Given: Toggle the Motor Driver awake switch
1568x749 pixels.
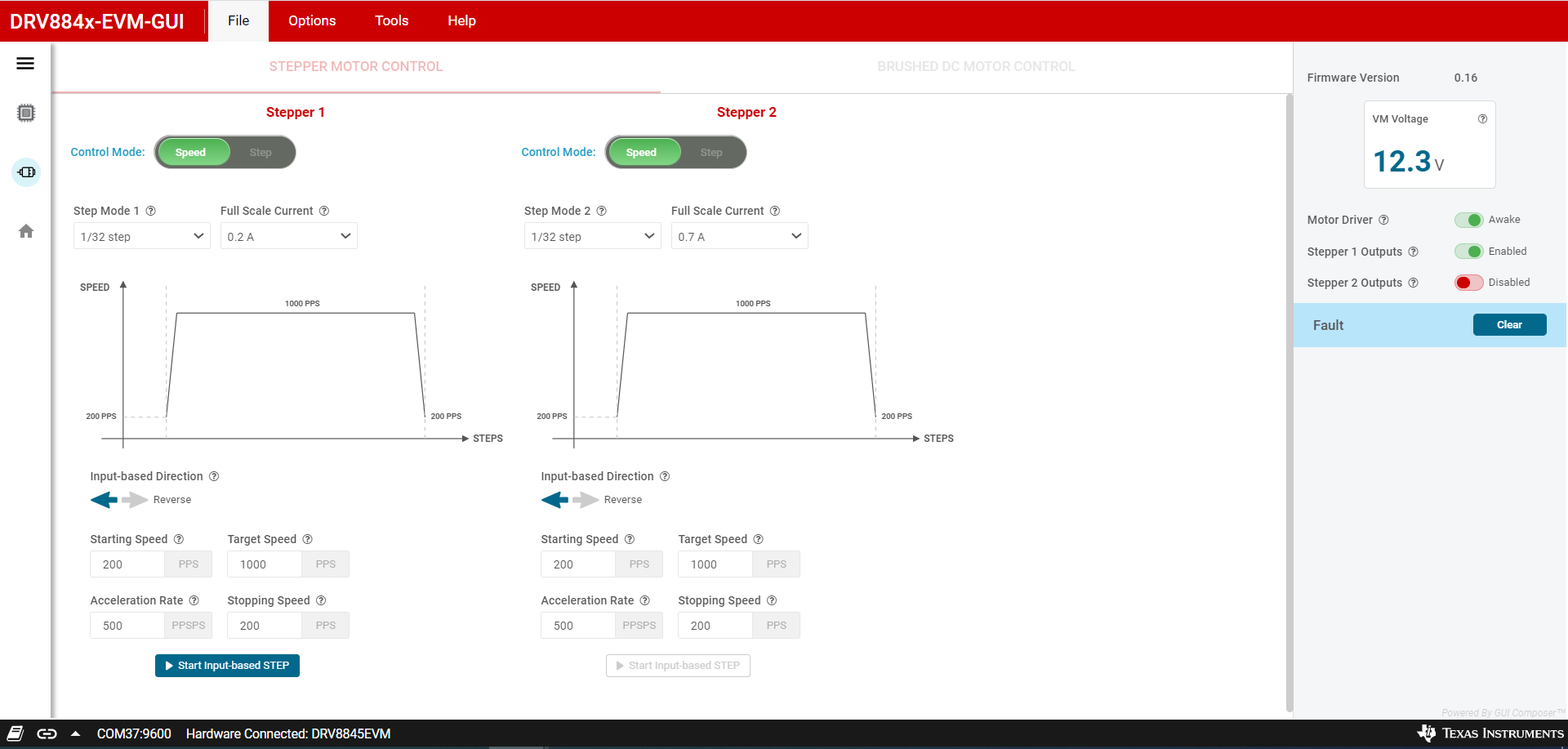Looking at the screenshot, I should pyautogui.click(x=1468, y=220).
